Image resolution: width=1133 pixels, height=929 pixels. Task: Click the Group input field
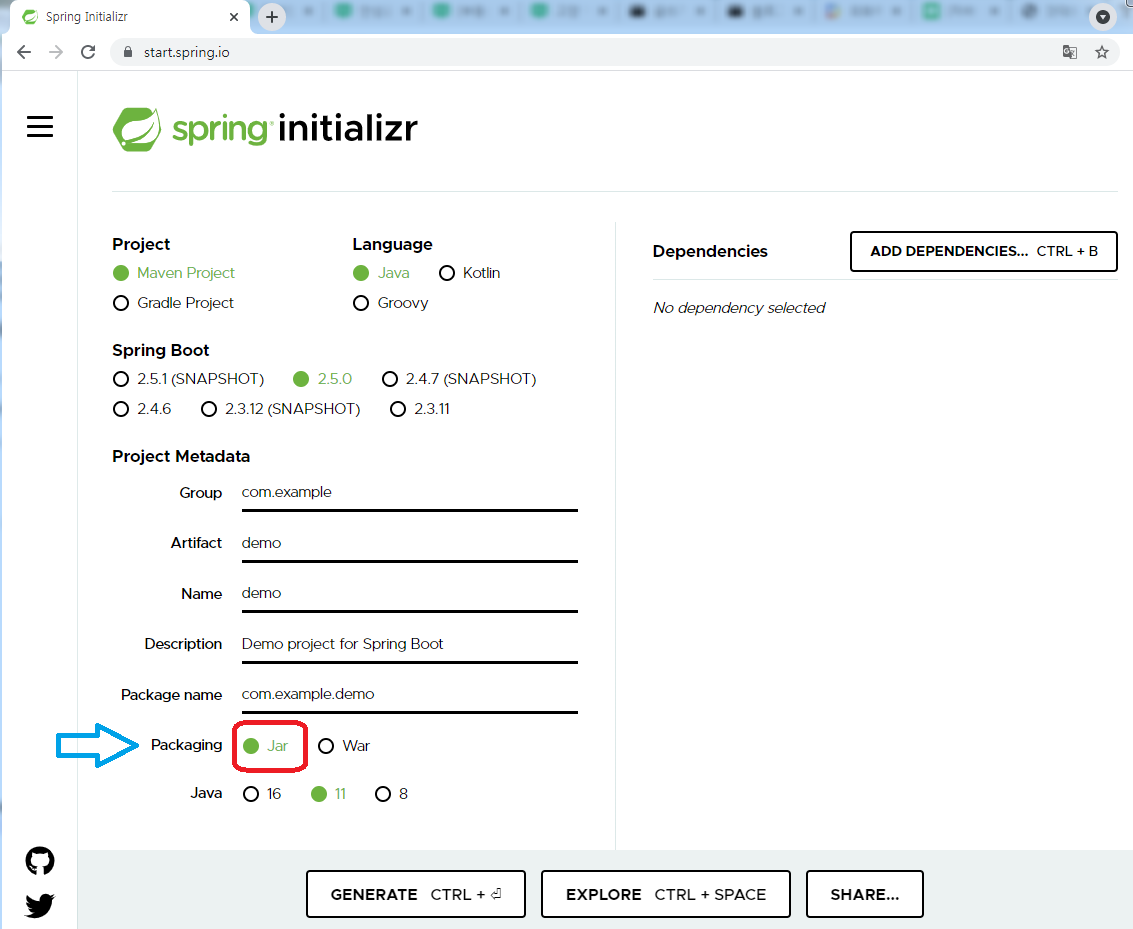pos(410,493)
